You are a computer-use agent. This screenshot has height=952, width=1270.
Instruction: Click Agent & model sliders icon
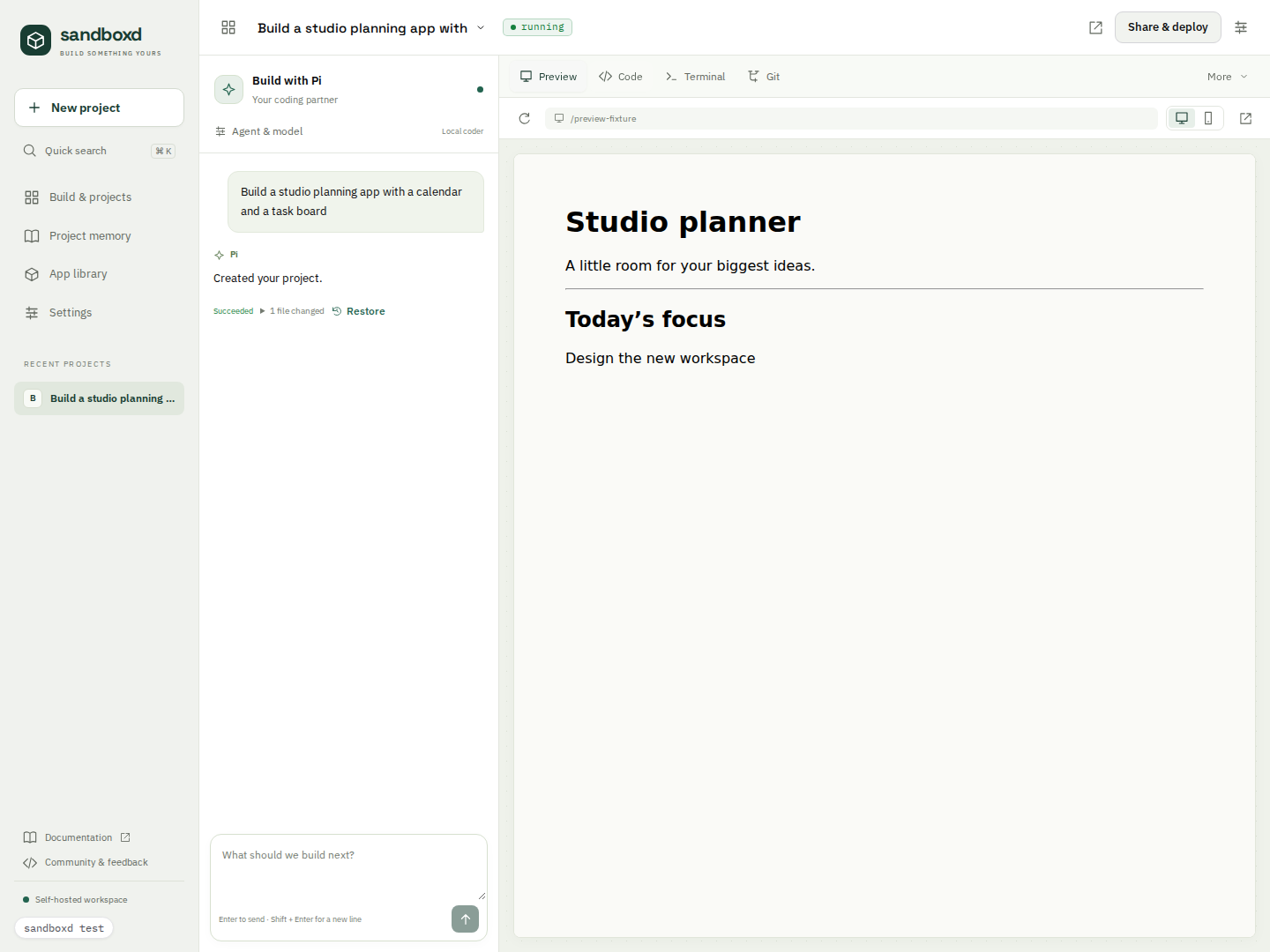pyautogui.click(x=220, y=131)
